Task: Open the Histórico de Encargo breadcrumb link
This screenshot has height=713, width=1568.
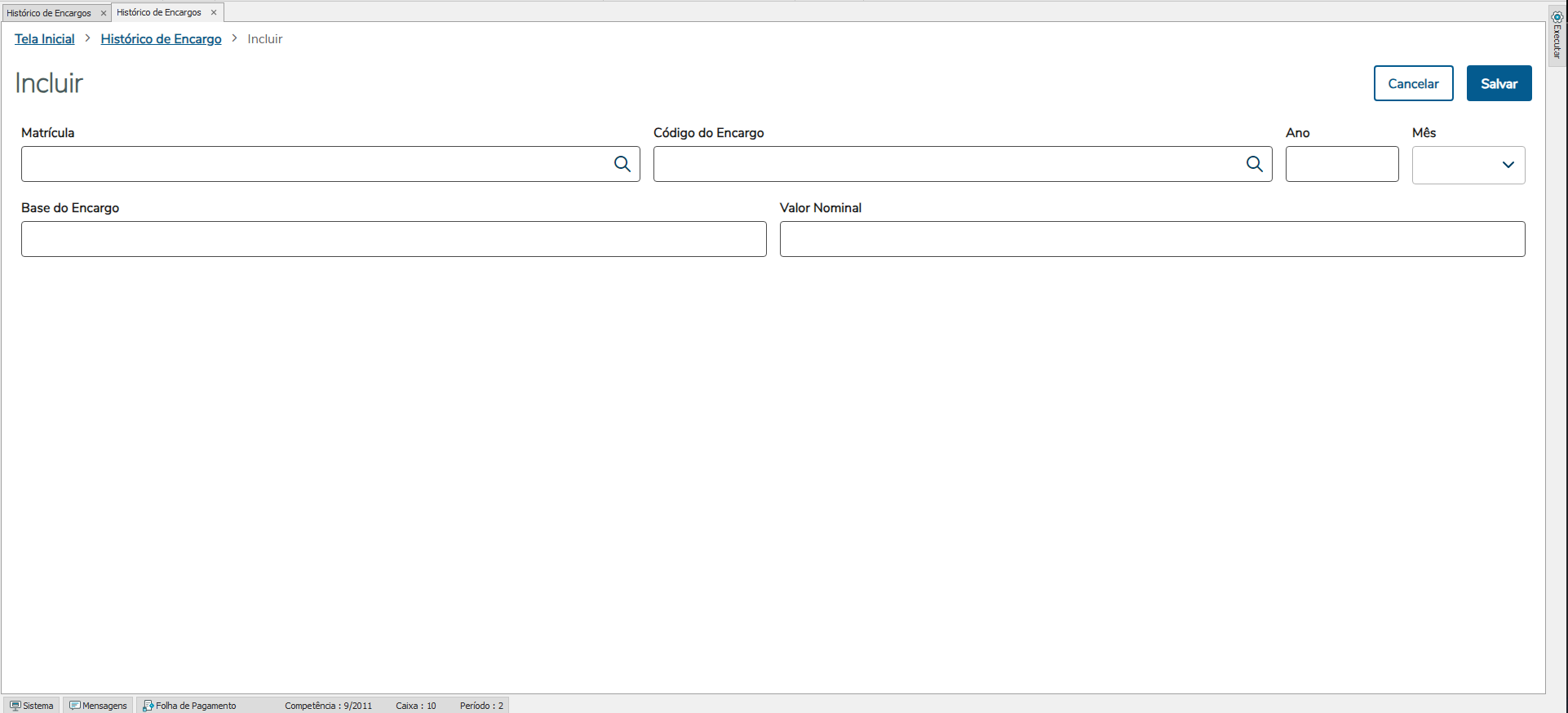Action: 161,39
